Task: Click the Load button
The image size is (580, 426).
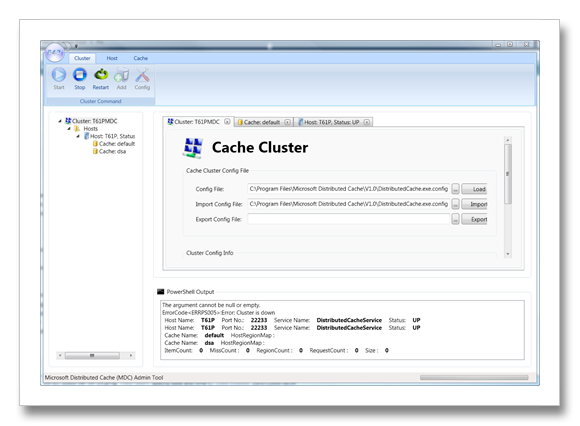Action: pyautogui.click(x=474, y=189)
